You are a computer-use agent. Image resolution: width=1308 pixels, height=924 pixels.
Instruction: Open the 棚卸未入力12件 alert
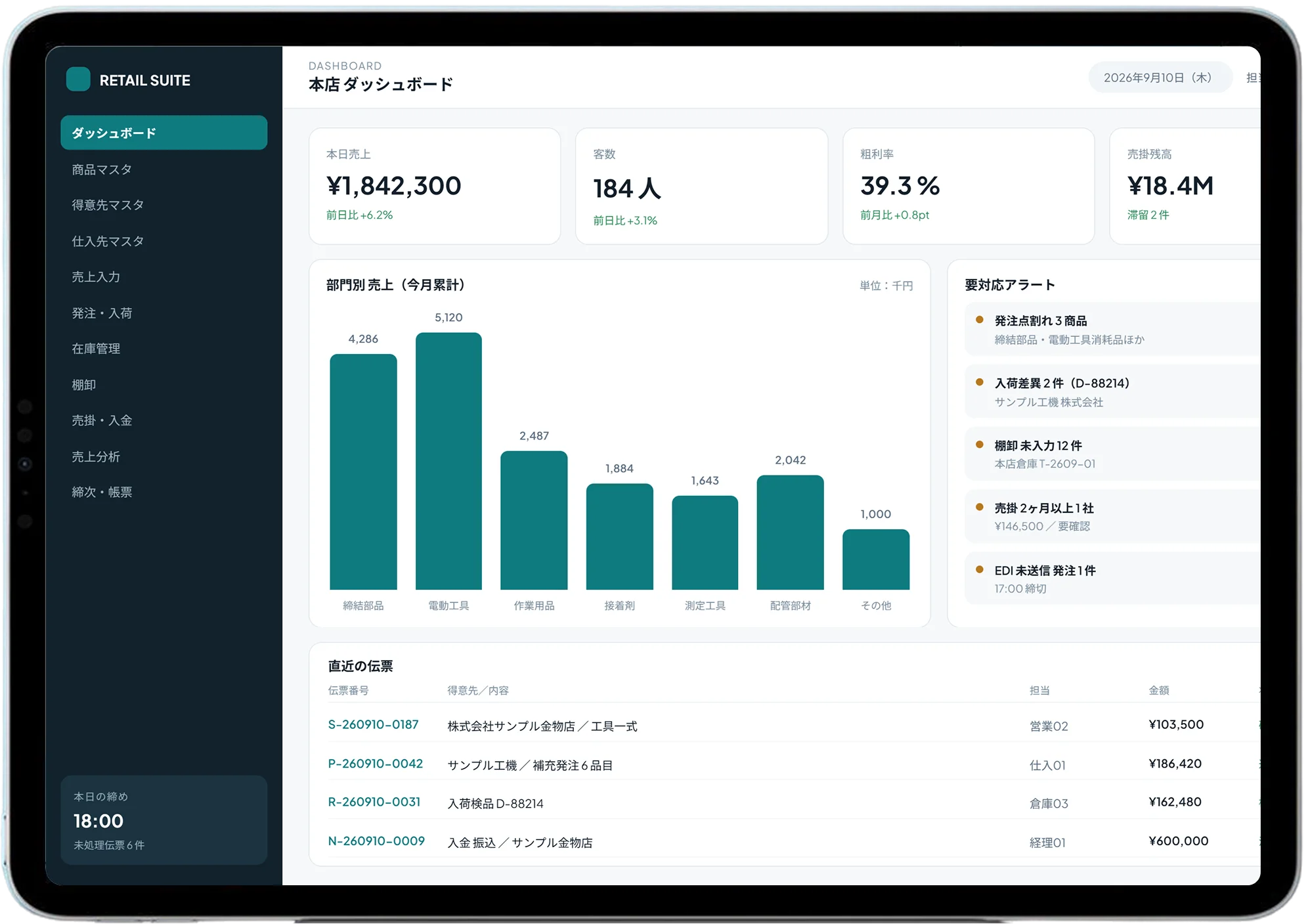[x=1112, y=454]
